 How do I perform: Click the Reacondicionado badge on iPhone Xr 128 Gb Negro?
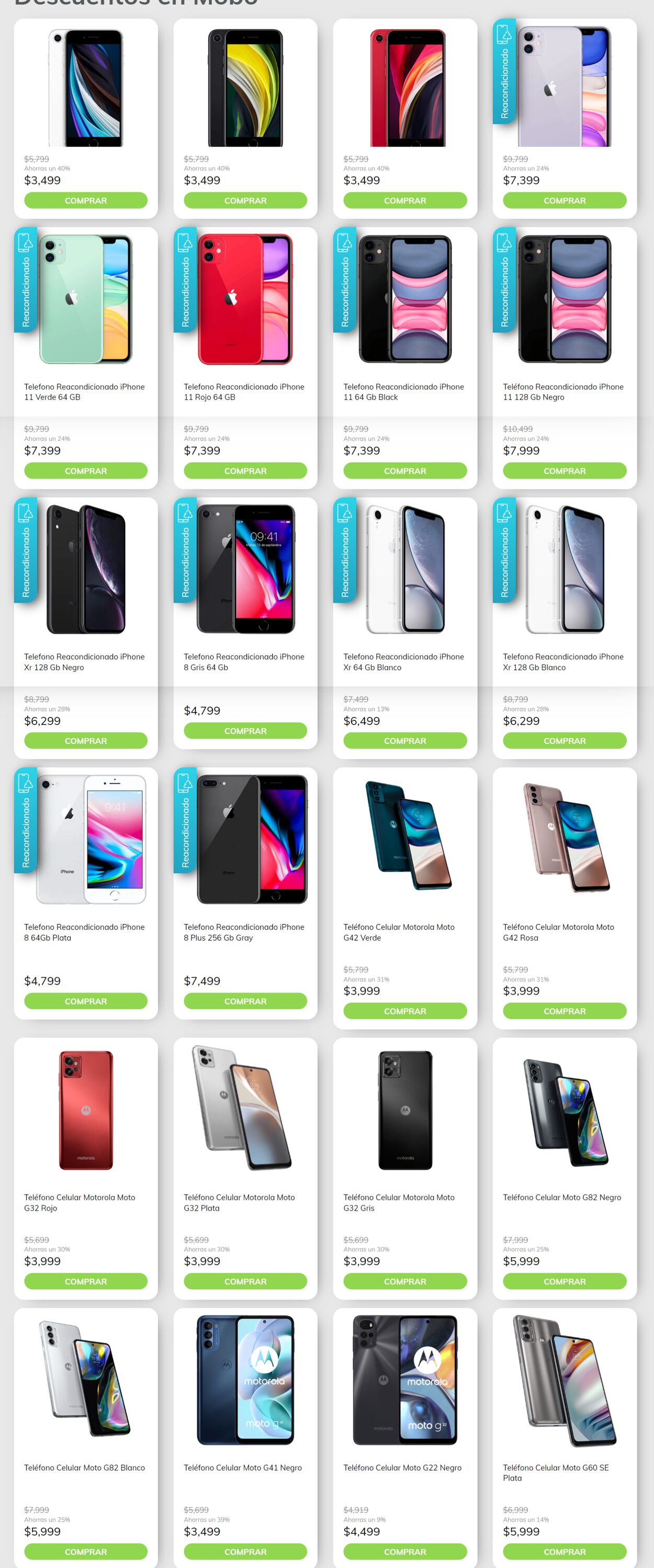[26, 550]
